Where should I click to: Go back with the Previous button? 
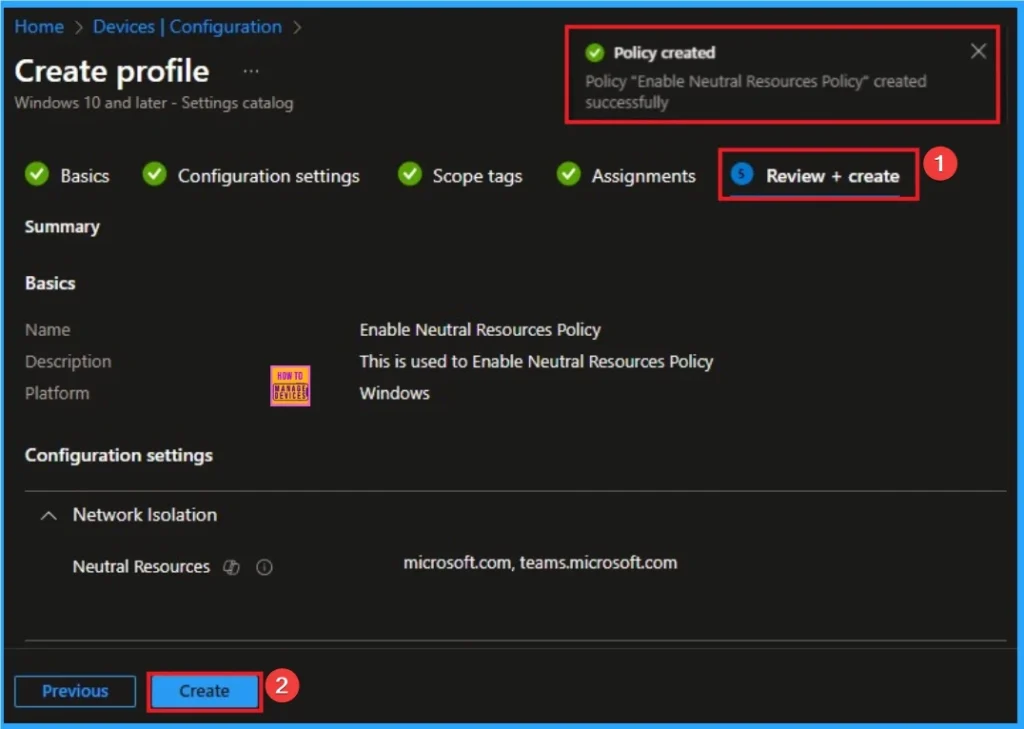pyautogui.click(x=75, y=691)
